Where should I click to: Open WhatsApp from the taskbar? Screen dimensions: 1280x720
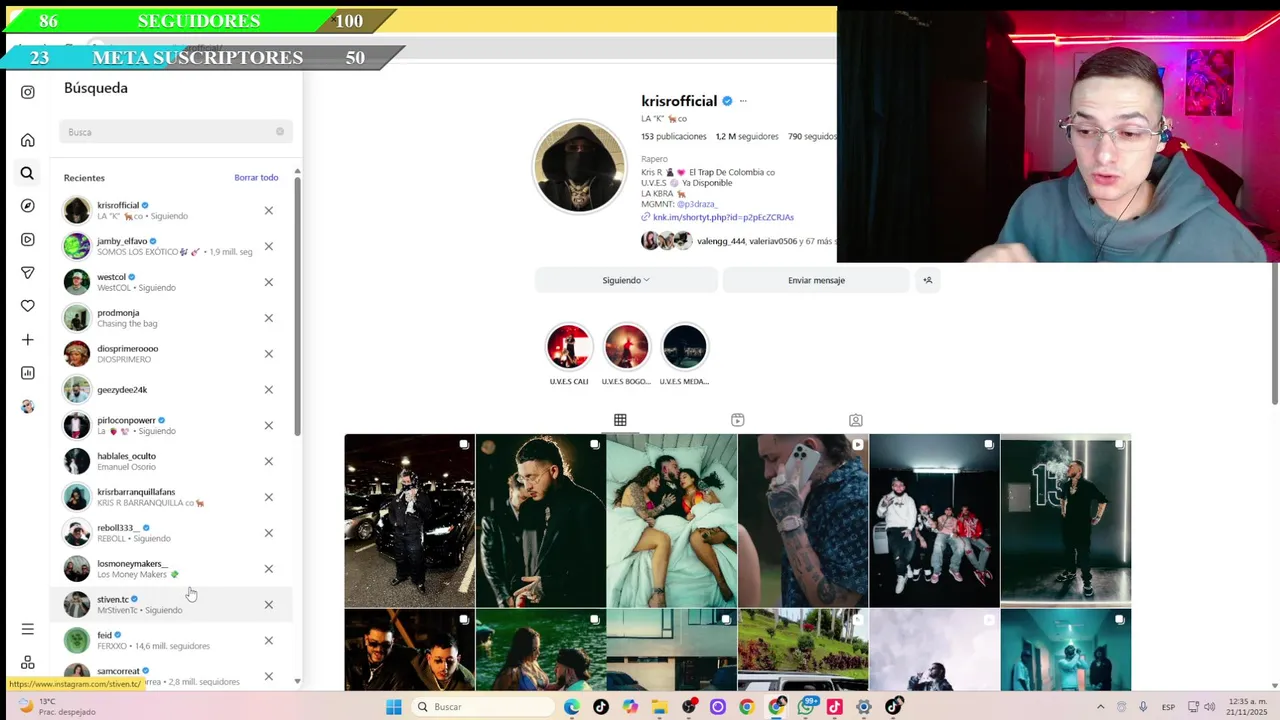tap(805, 707)
